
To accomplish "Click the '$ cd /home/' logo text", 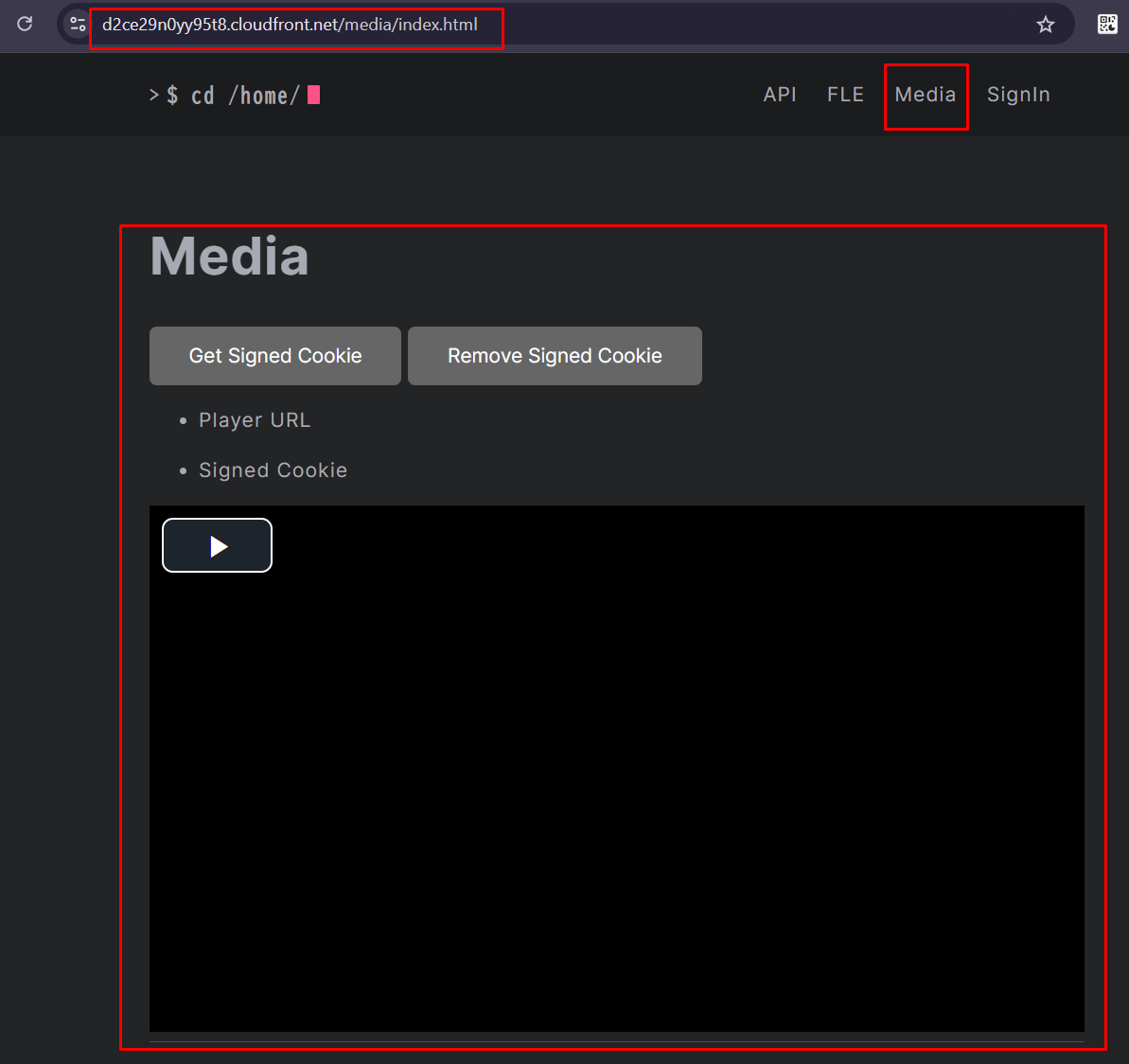I will (233, 96).
